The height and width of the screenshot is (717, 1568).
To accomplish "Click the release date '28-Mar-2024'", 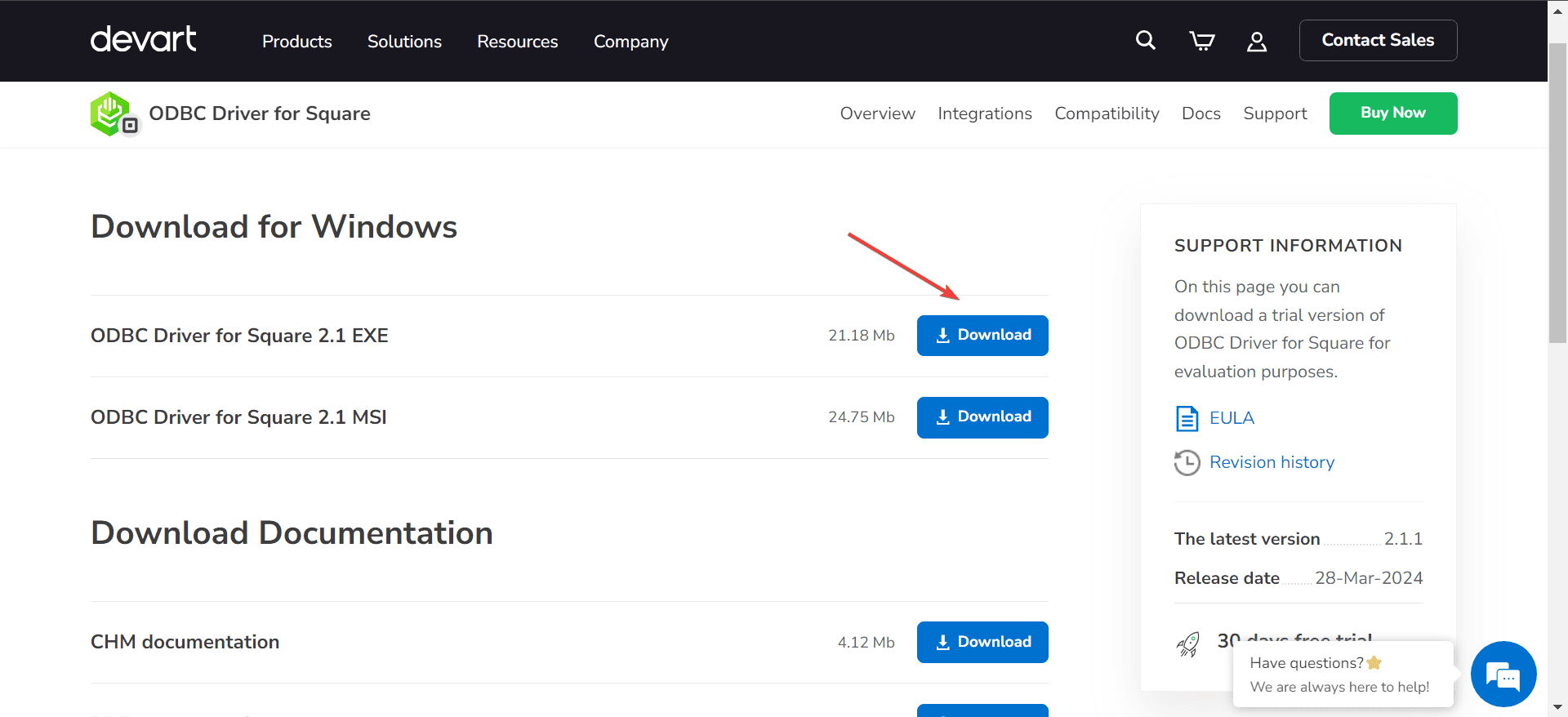I will point(1369,578).
